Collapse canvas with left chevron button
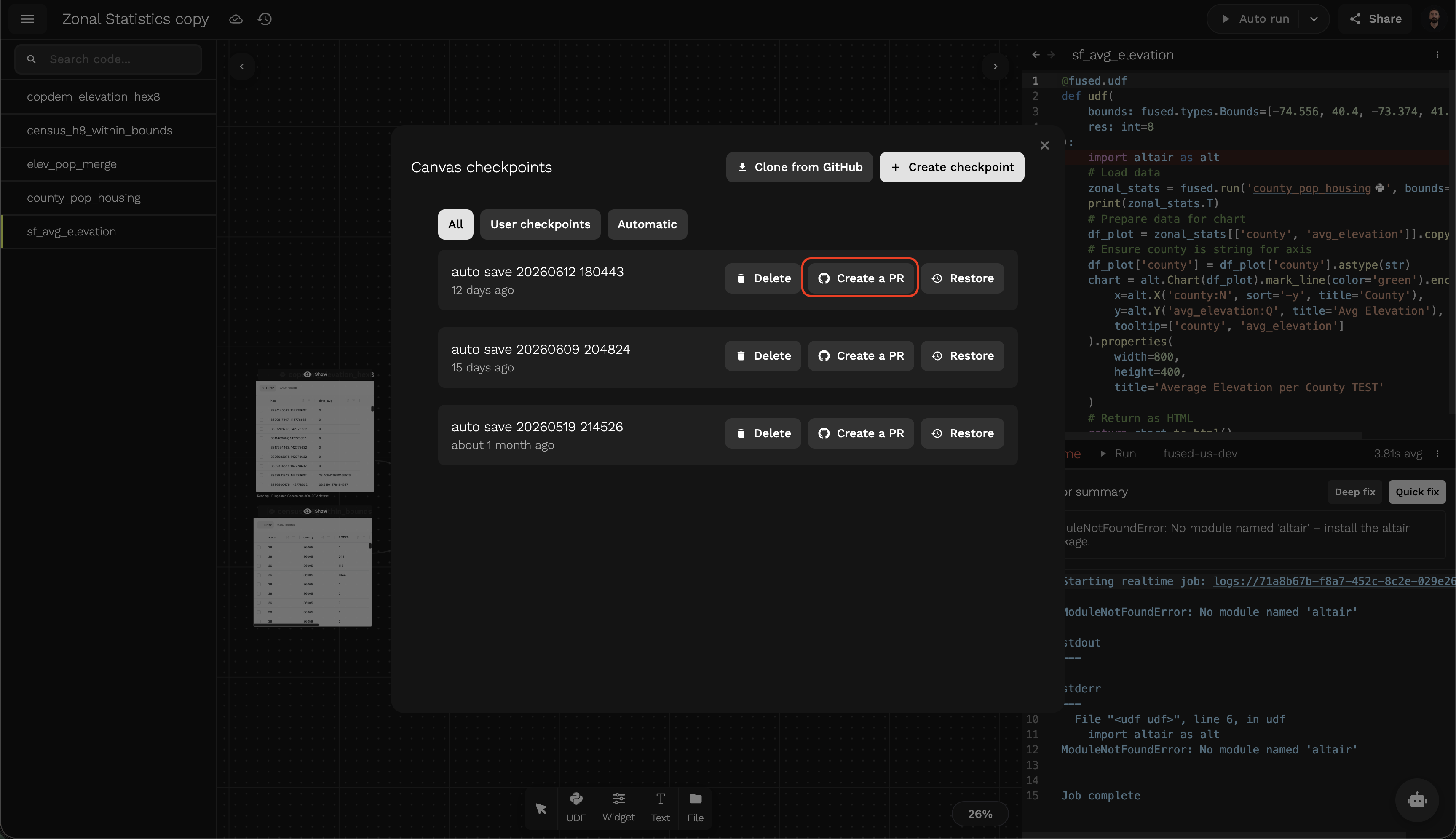This screenshot has width=1456, height=839. click(241, 66)
